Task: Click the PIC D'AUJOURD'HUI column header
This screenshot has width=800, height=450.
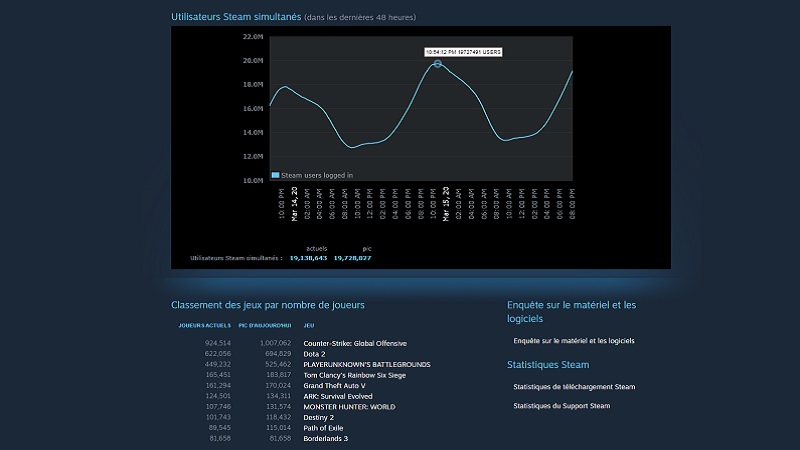Action: point(265,326)
